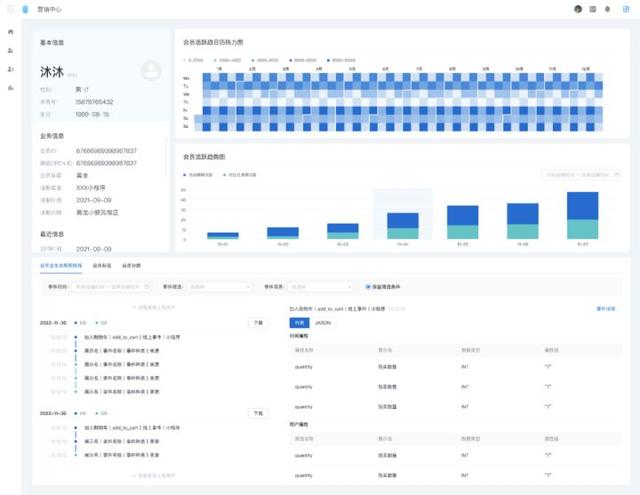The height and width of the screenshot is (495, 640).
Task: Switch event detail view to JSON
Action: 322,323
